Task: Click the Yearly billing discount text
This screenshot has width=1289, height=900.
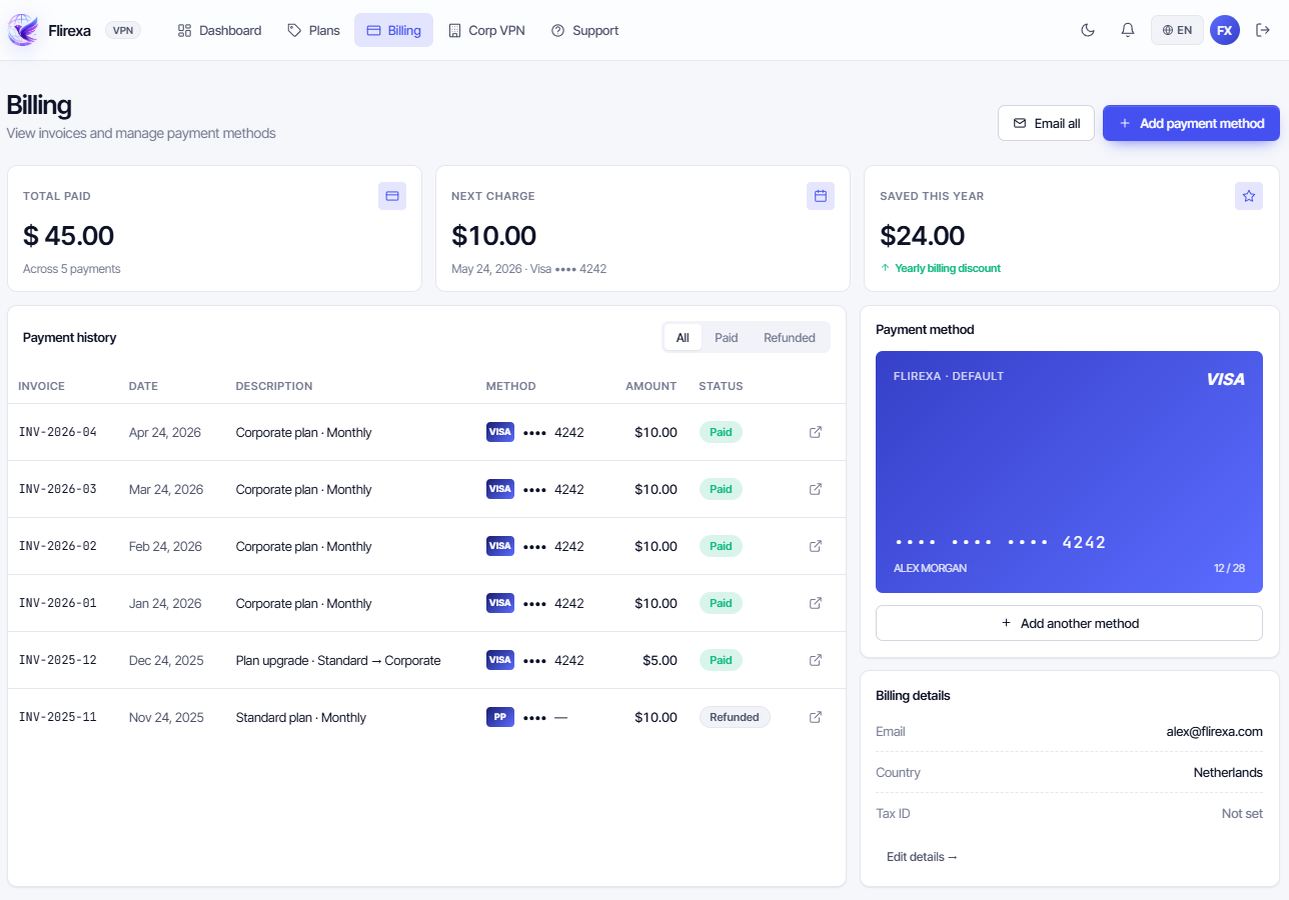Action: (948, 268)
